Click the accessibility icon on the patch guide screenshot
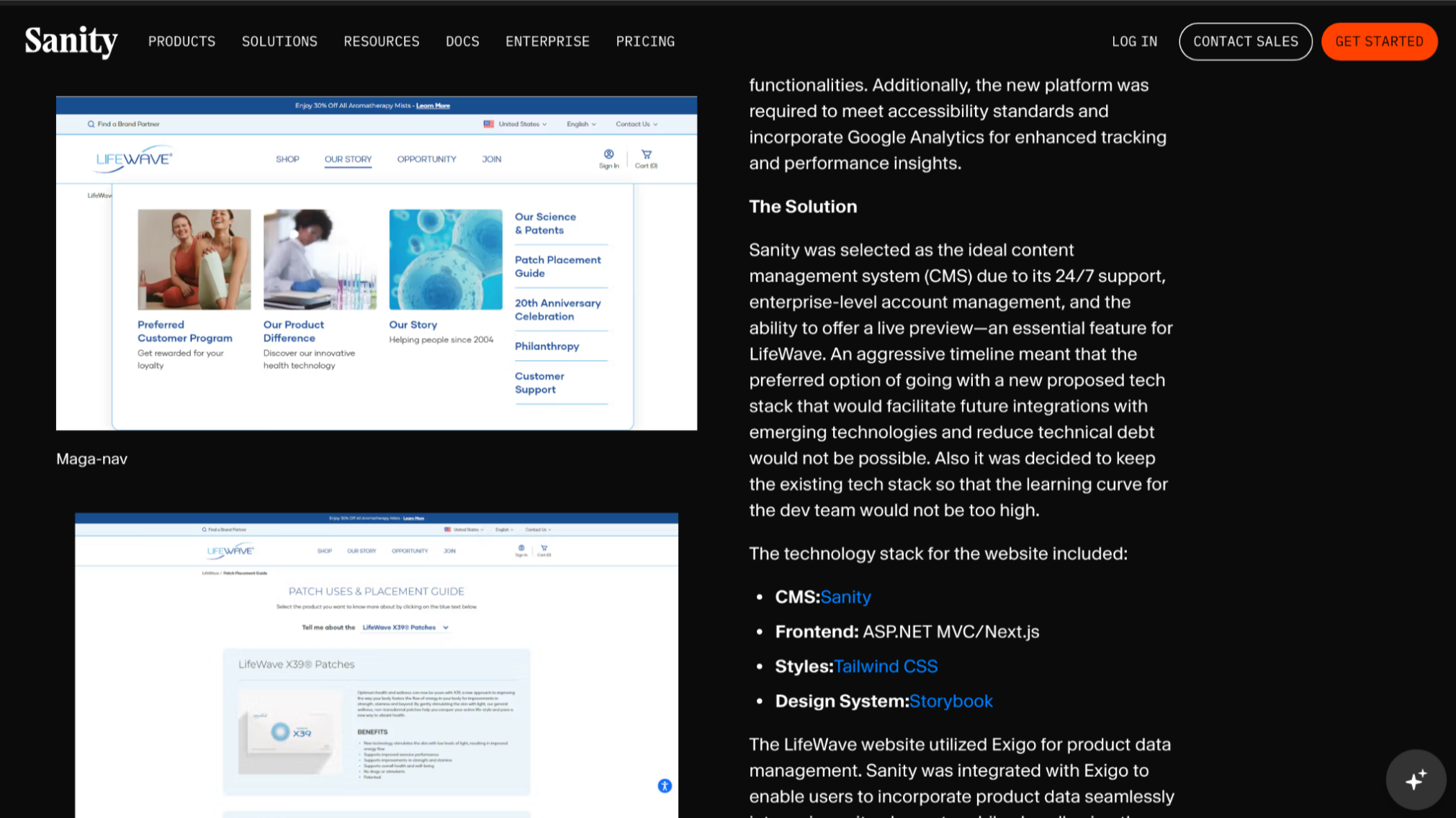The height and width of the screenshot is (818, 1456). tap(663, 786)
